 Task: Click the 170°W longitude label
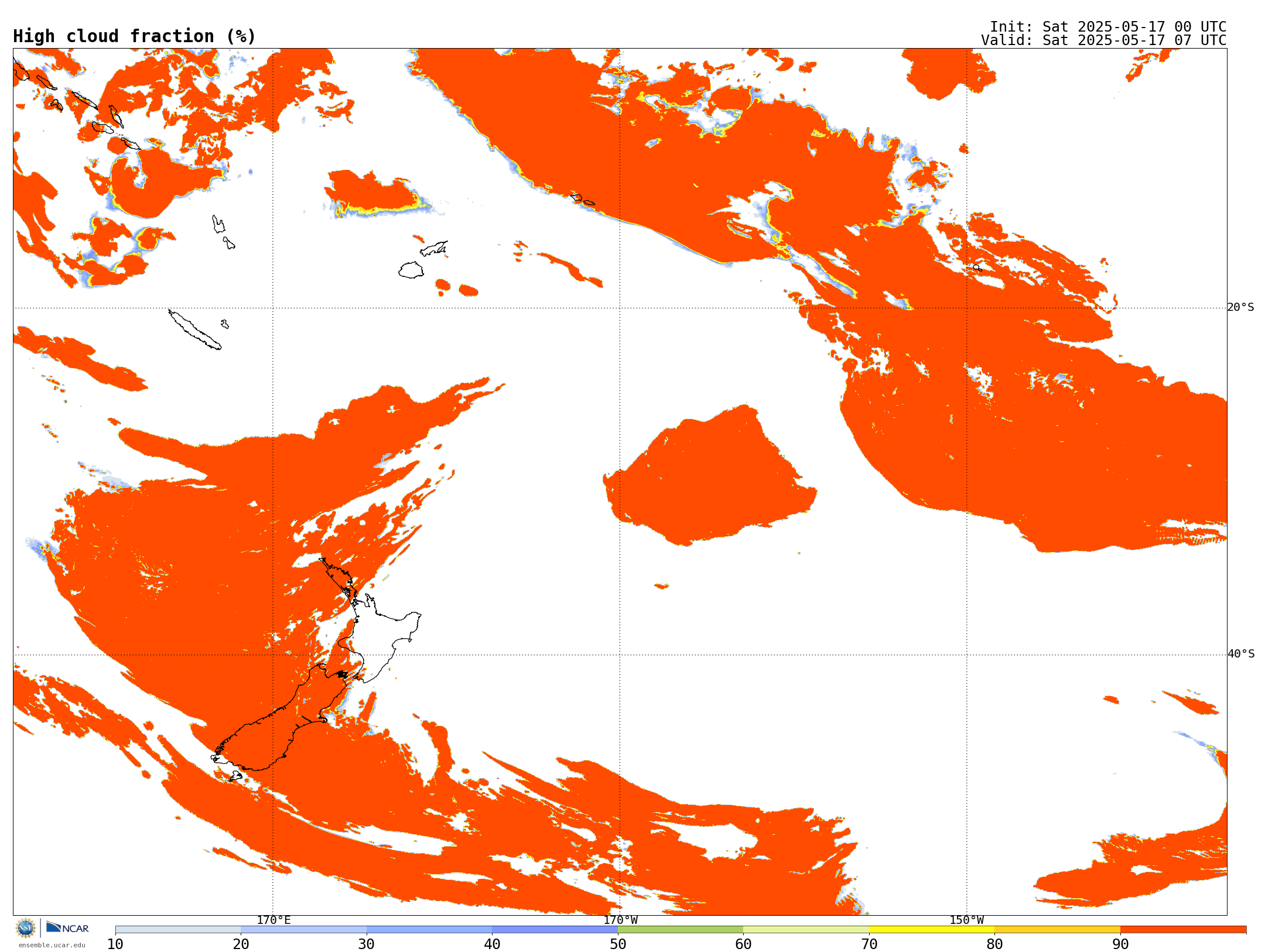pyautogui.click(x=621, y=920)
